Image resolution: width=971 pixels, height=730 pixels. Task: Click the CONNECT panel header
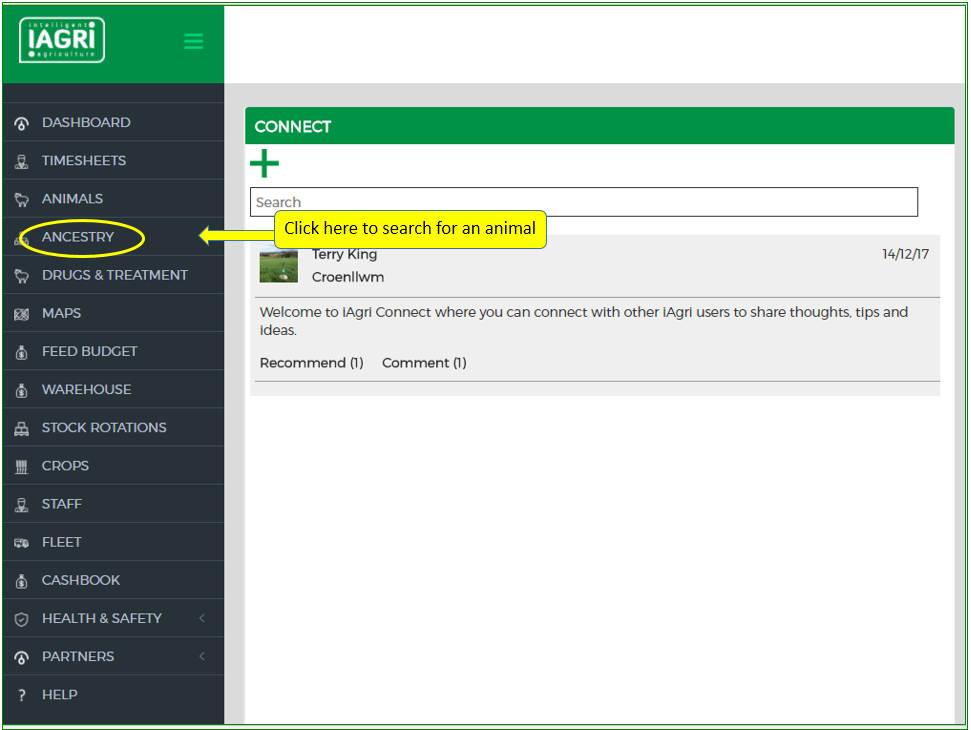pyautogui.click(x=599, y=126)
